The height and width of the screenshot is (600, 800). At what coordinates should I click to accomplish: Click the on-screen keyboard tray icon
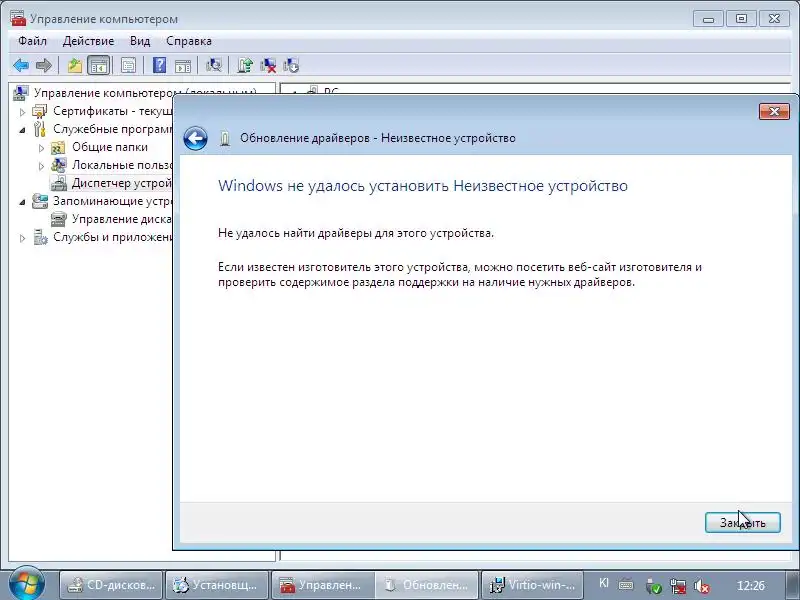[x=626, y=585]
